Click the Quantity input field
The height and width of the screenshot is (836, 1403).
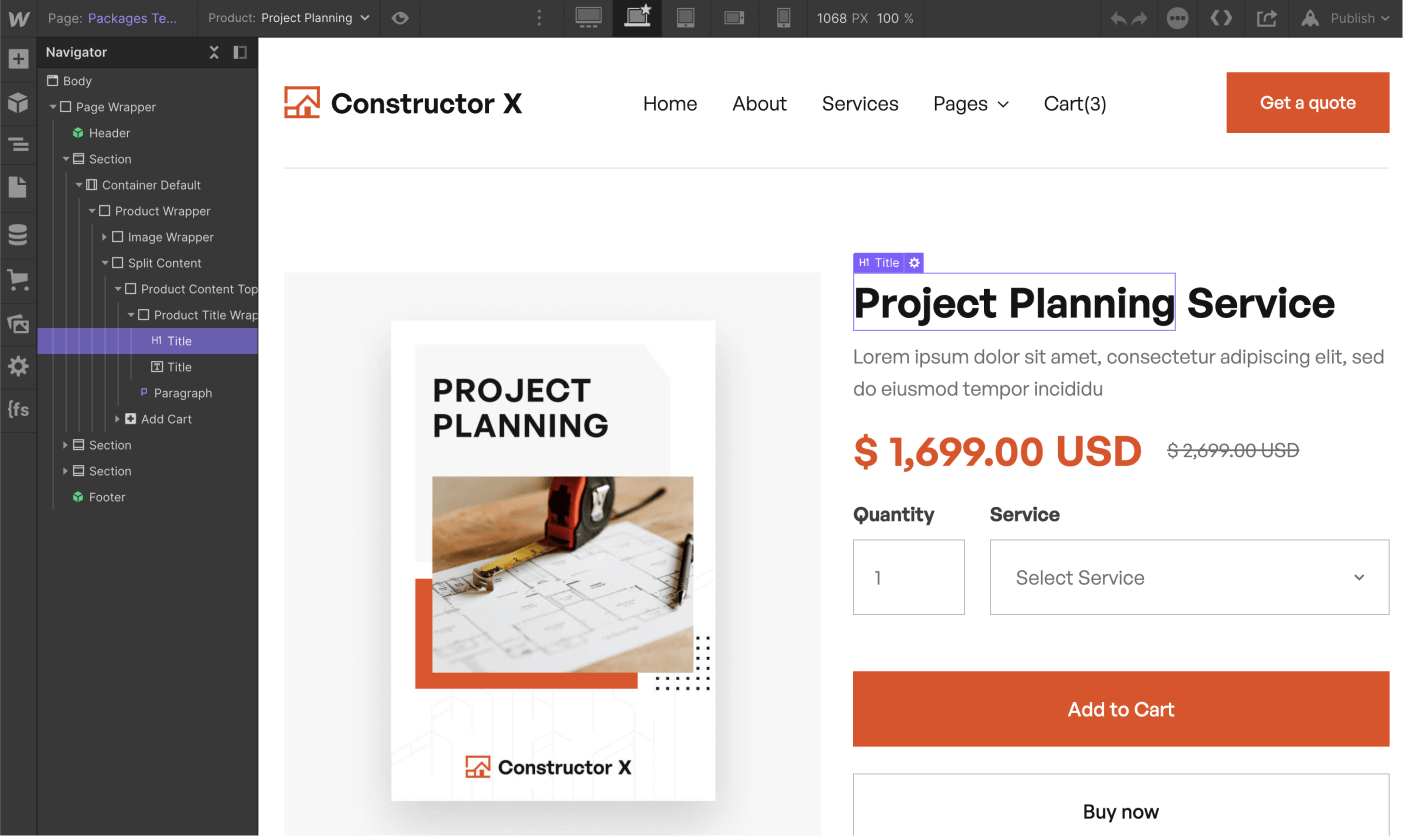[908, 577]
